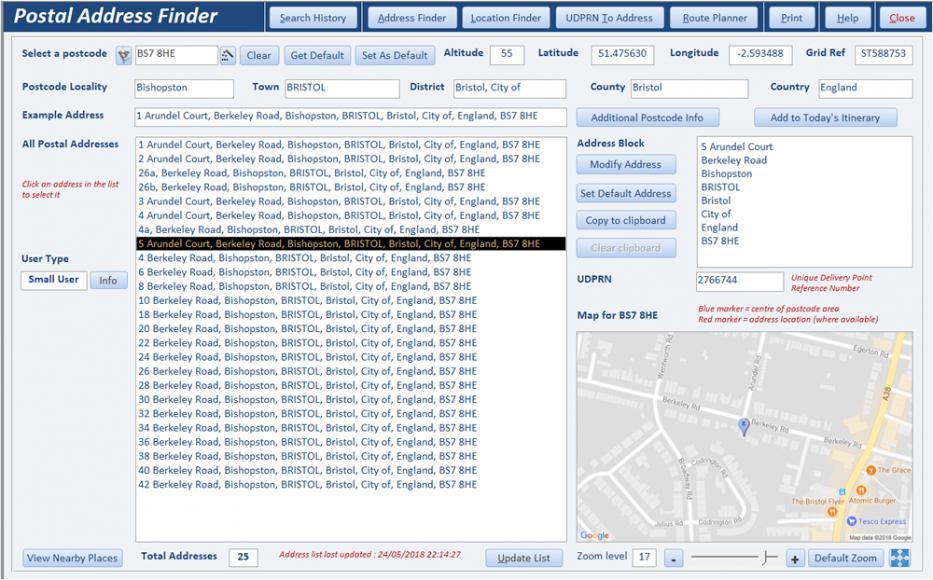Click the Address Block text box
Image resolution: width=933 pixels, height=580 pixels.
click(x=804, y=202)
